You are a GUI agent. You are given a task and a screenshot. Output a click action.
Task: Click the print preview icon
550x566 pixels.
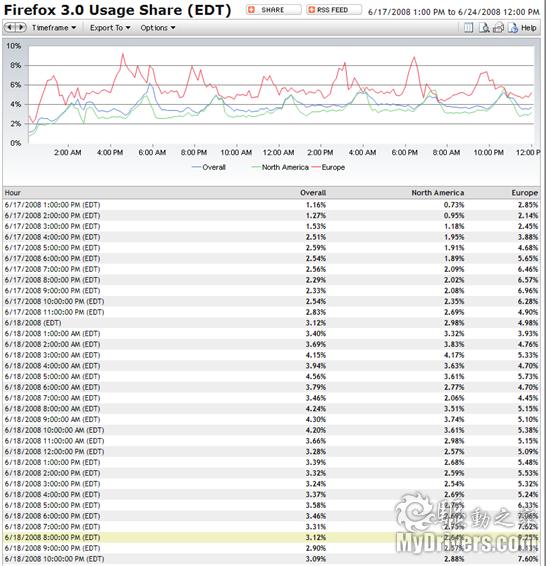[484, 28]
